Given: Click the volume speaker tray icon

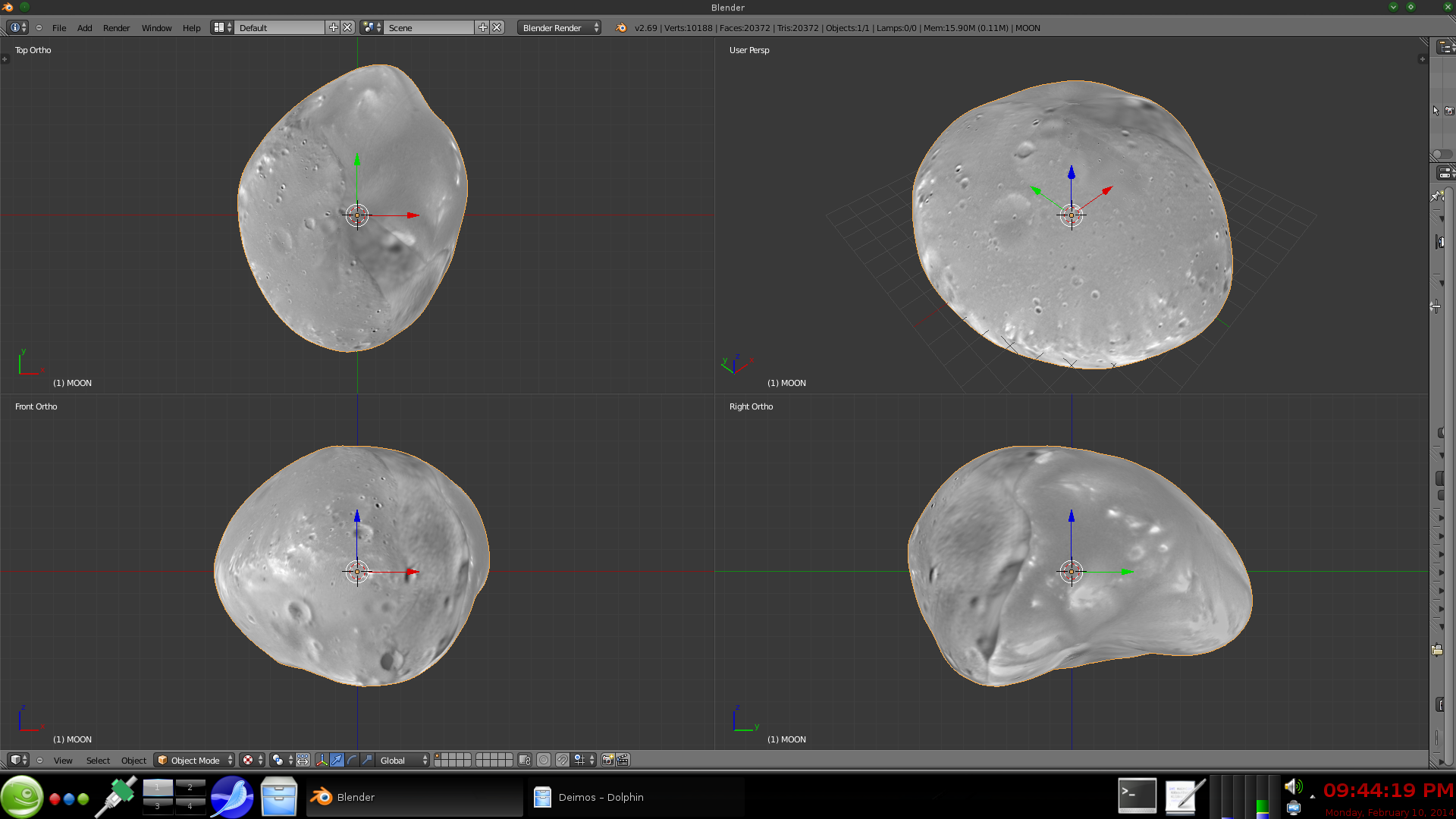Looking at the screenshot, I should 1294,787.
